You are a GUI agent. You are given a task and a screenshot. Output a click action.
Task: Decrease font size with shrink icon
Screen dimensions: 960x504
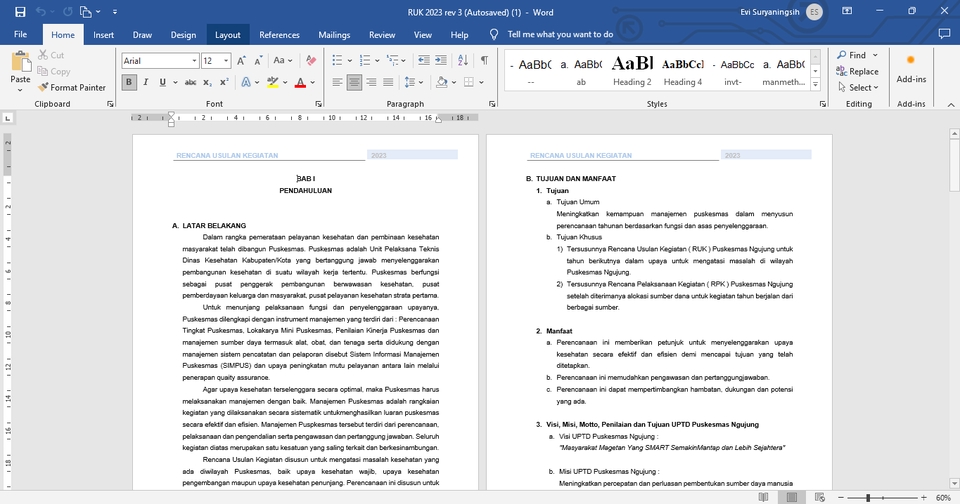(258, 61)
